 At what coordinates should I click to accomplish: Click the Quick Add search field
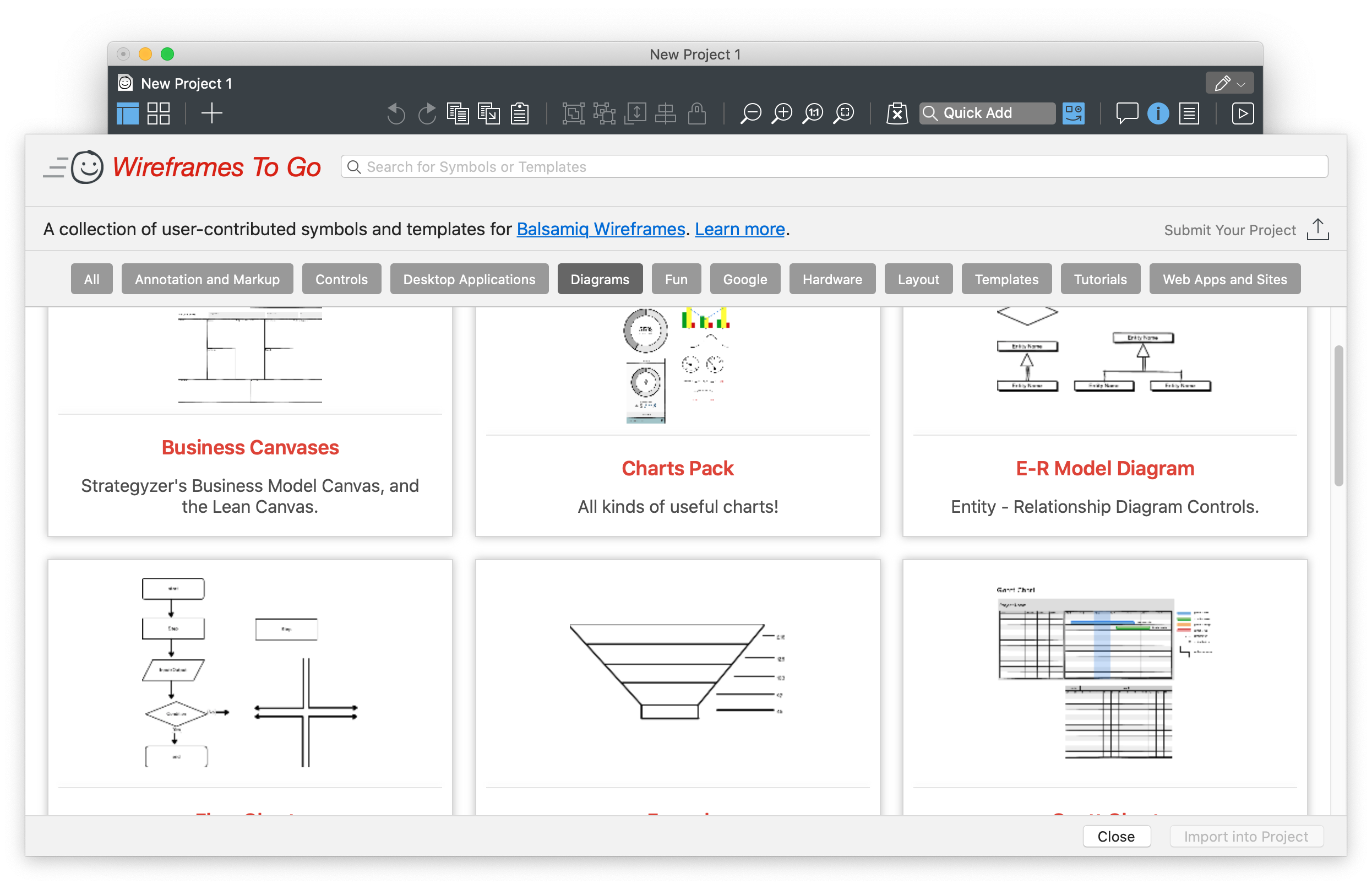[987, 113]
